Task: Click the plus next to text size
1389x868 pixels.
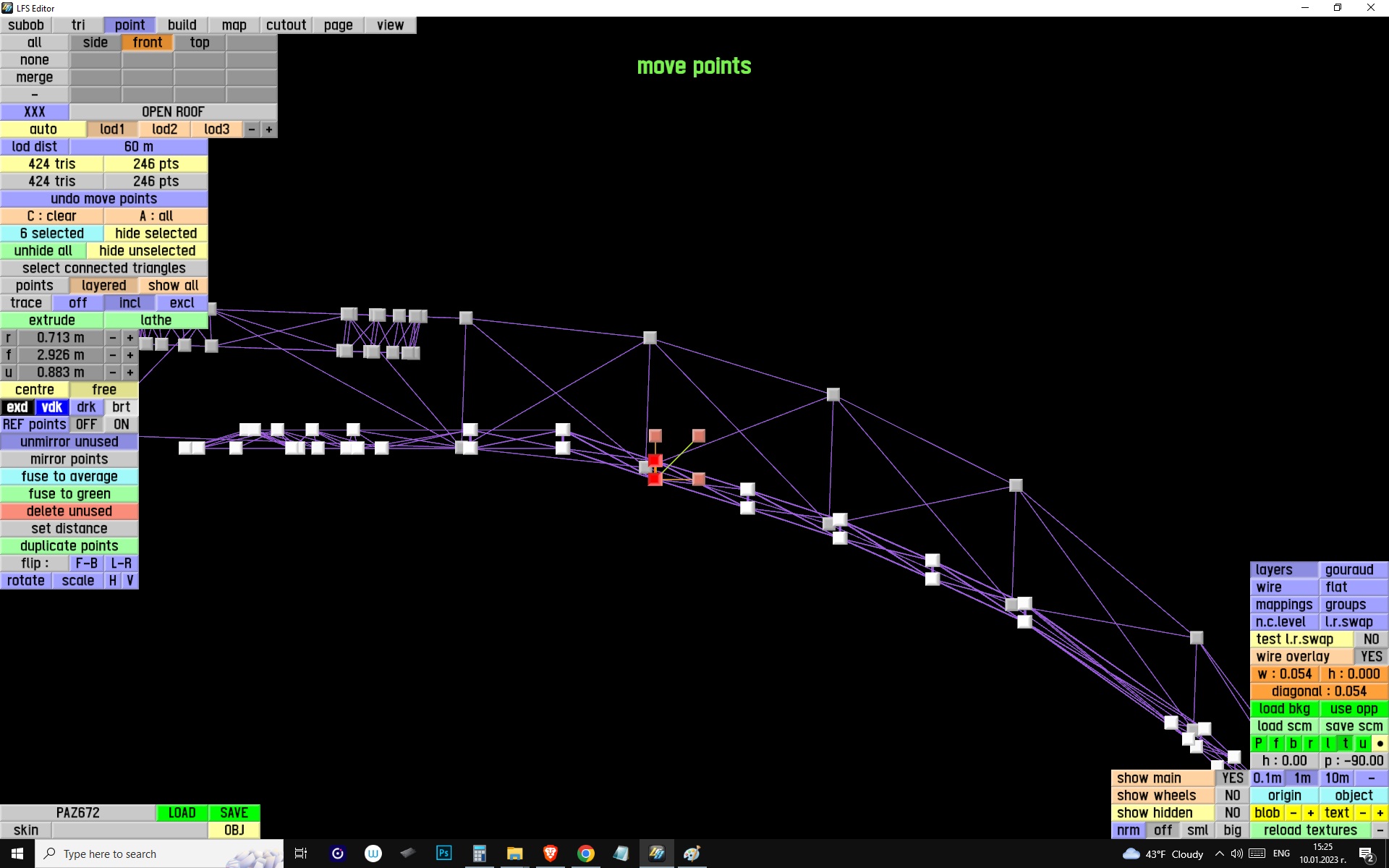Action: click(1380, 813)
